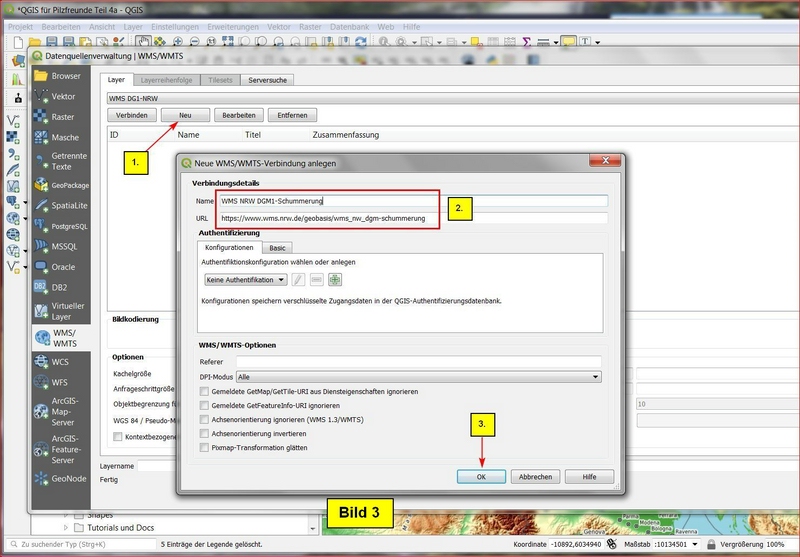Screen dimensions: 800x557
Task: Select the WMS/WMTS source entry
Action: click(61, 338)
